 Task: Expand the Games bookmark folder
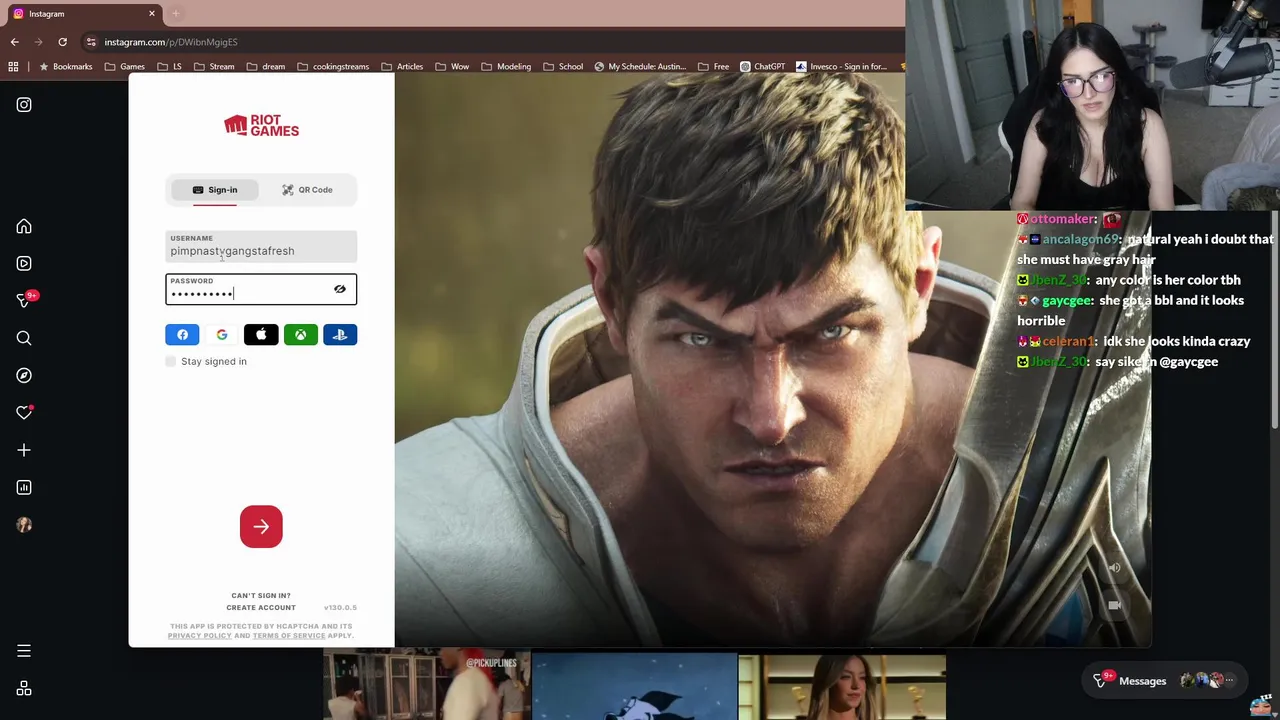coord(125,67)
